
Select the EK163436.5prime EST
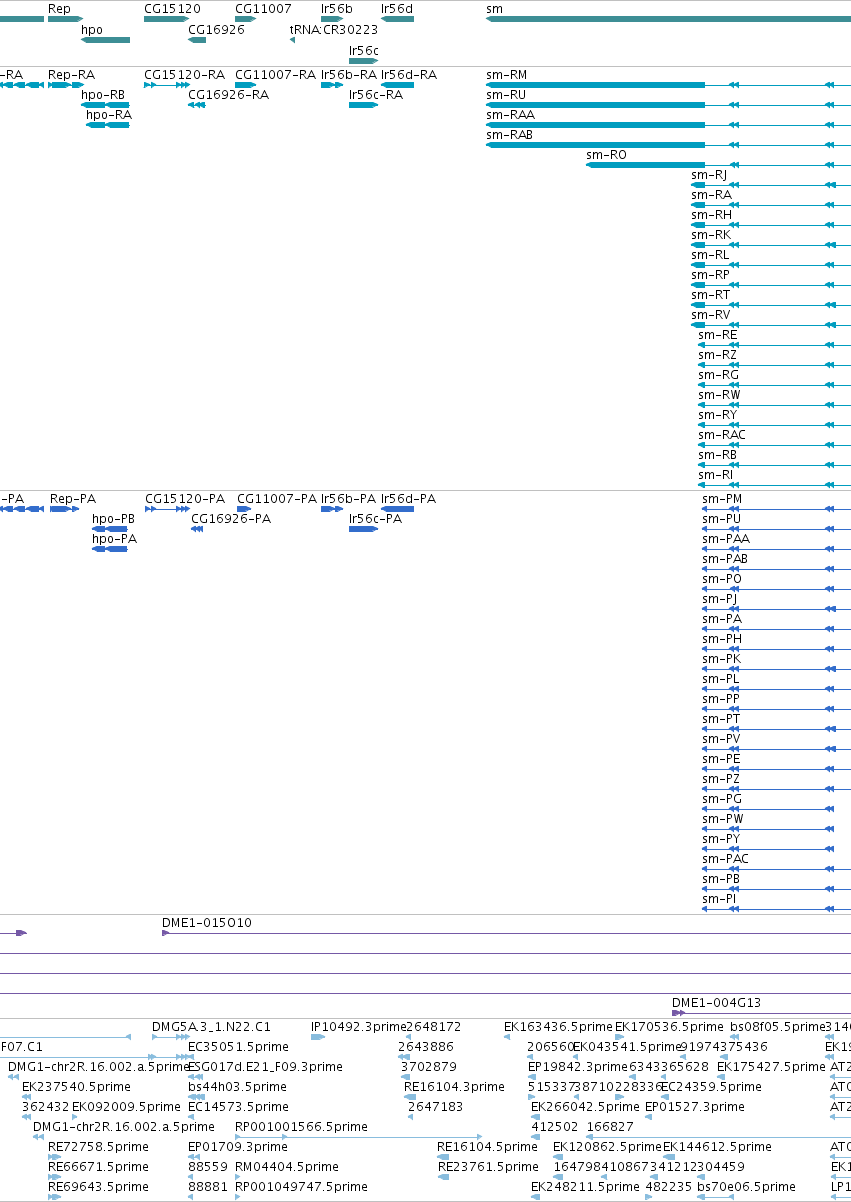[508, 1037]
